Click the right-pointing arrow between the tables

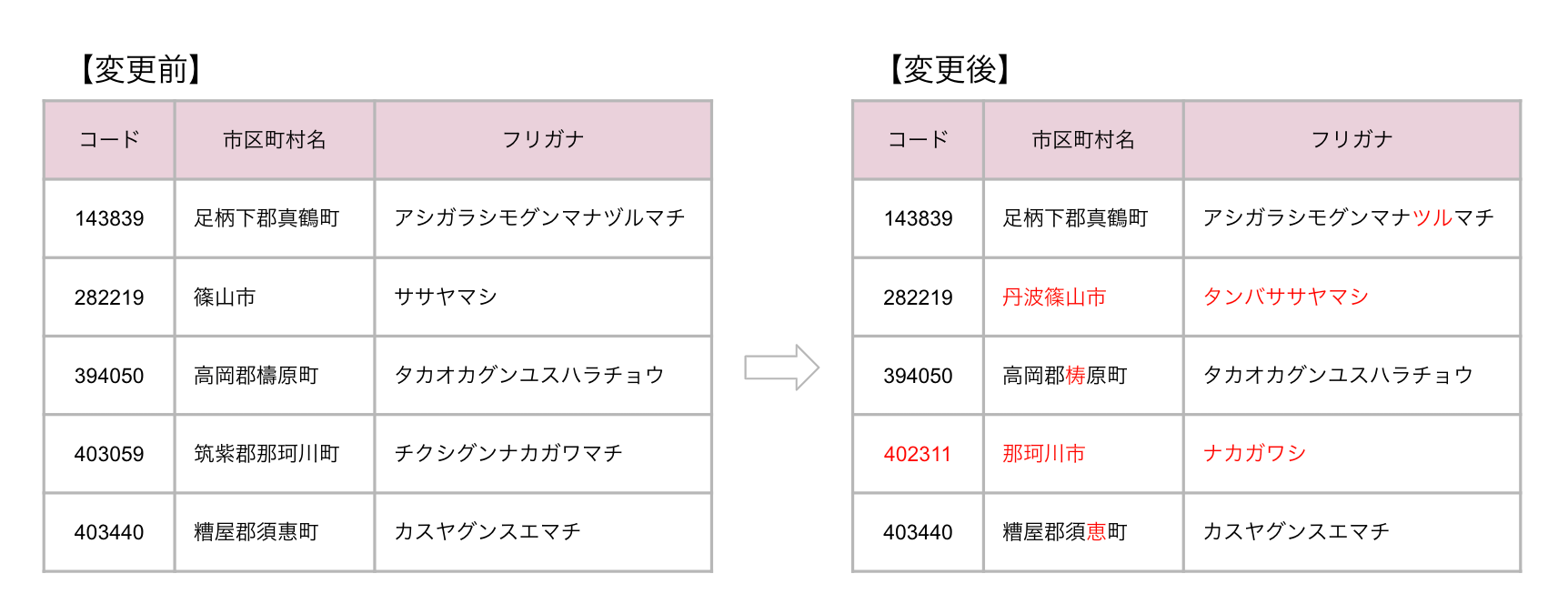point(781,367)
